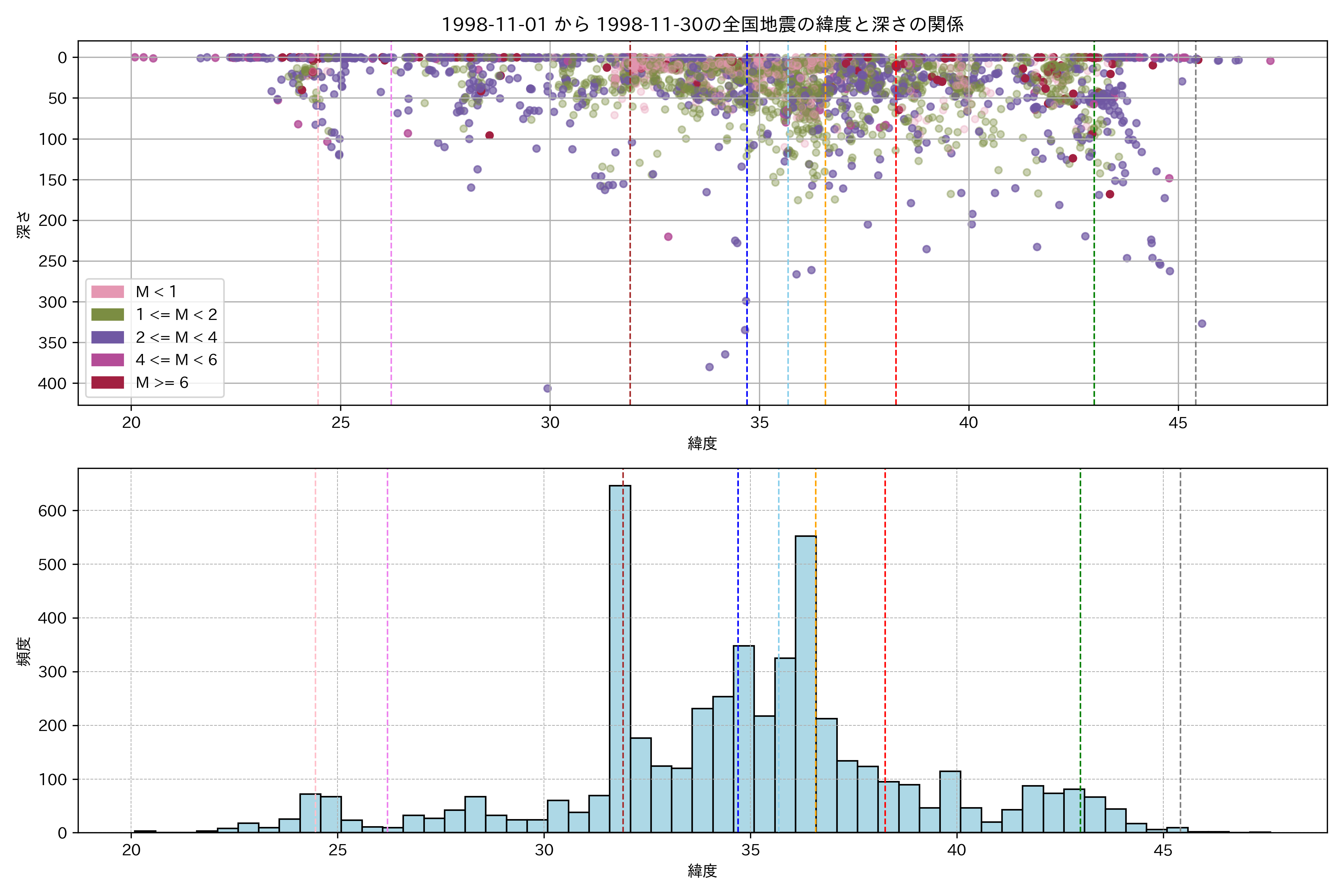Click the chart title text at top
The width and height of the screenshot is (1344, 896).
click(702, 24)
